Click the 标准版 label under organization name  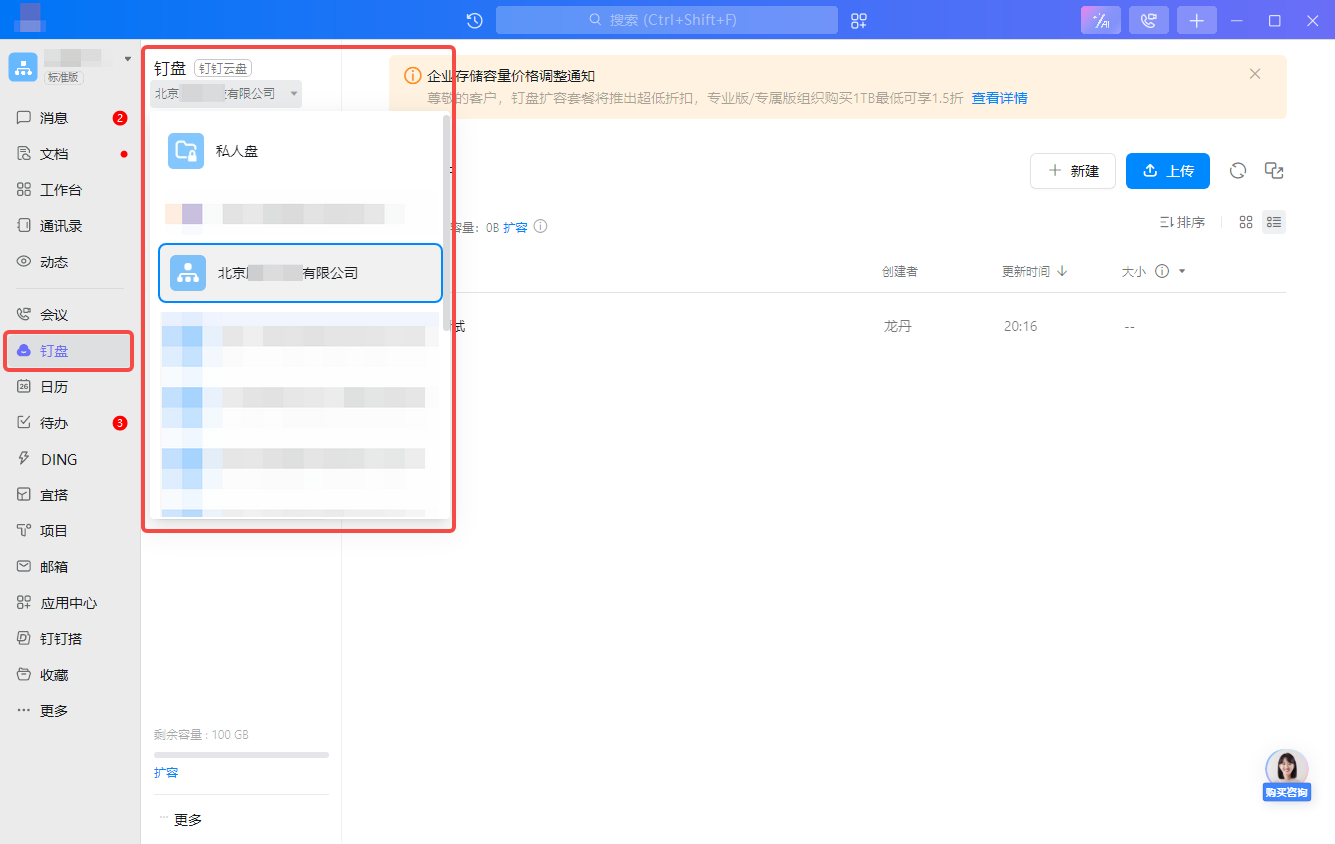pyautogui.click(x=64, y=77)
